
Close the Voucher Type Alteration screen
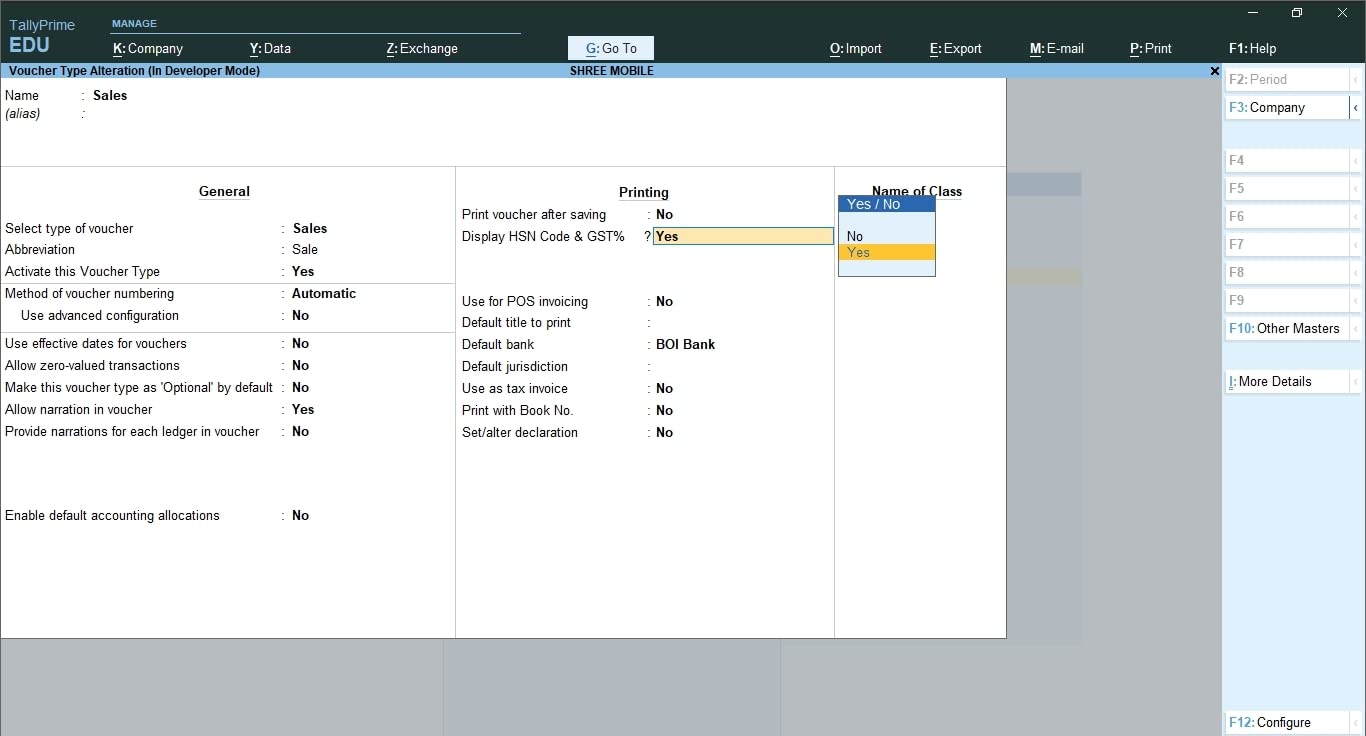[1215, 71]
